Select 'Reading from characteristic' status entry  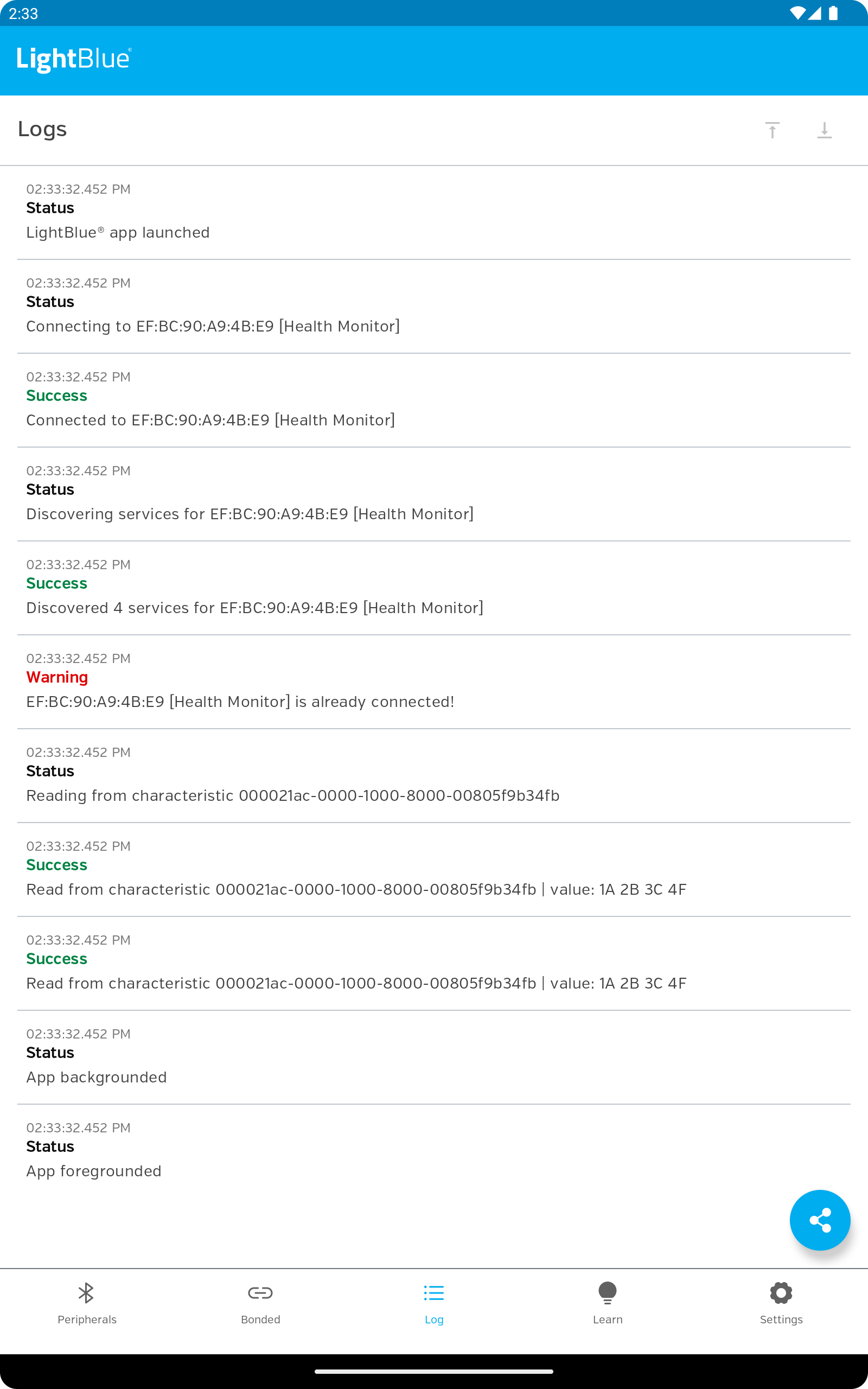[x=434, y=775]
